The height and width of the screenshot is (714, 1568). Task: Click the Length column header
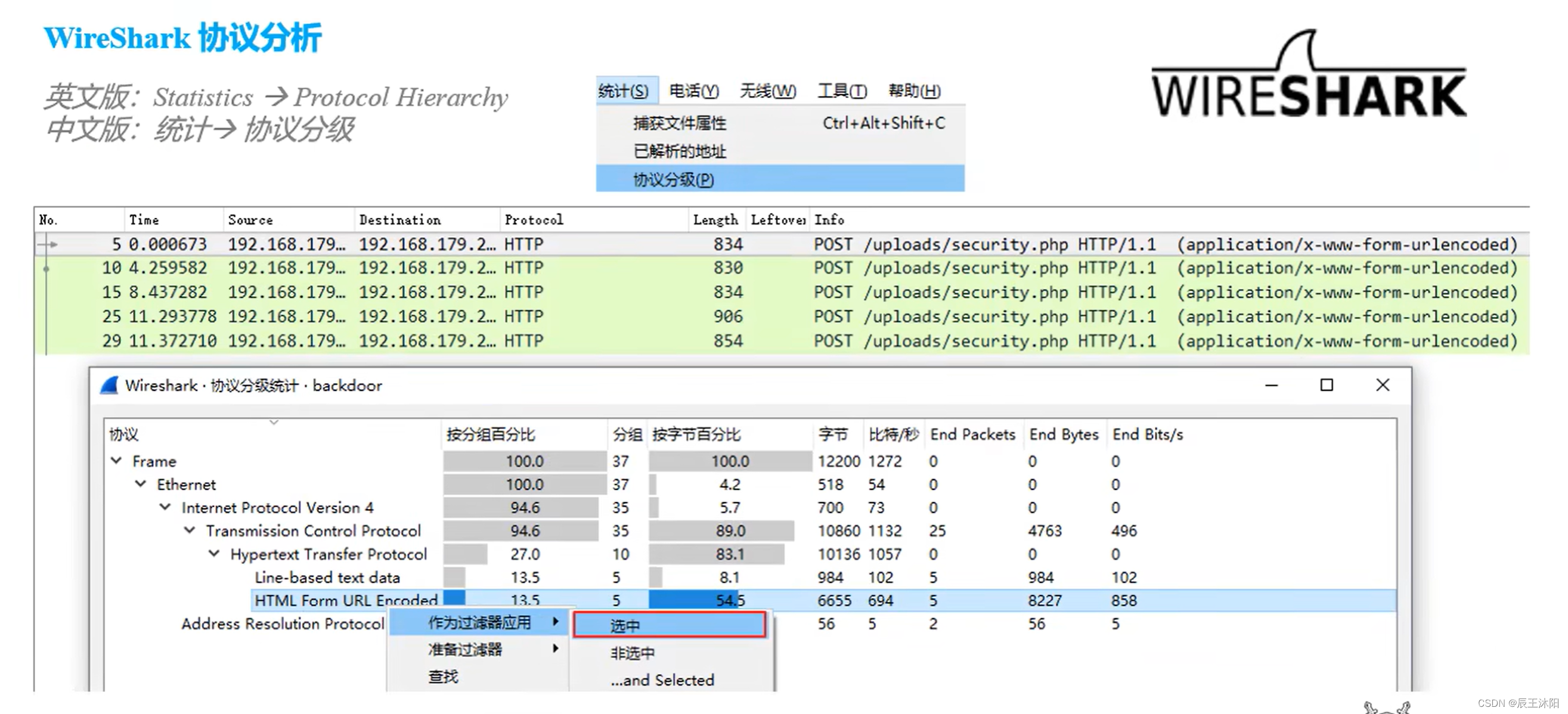tap(718, 220)
